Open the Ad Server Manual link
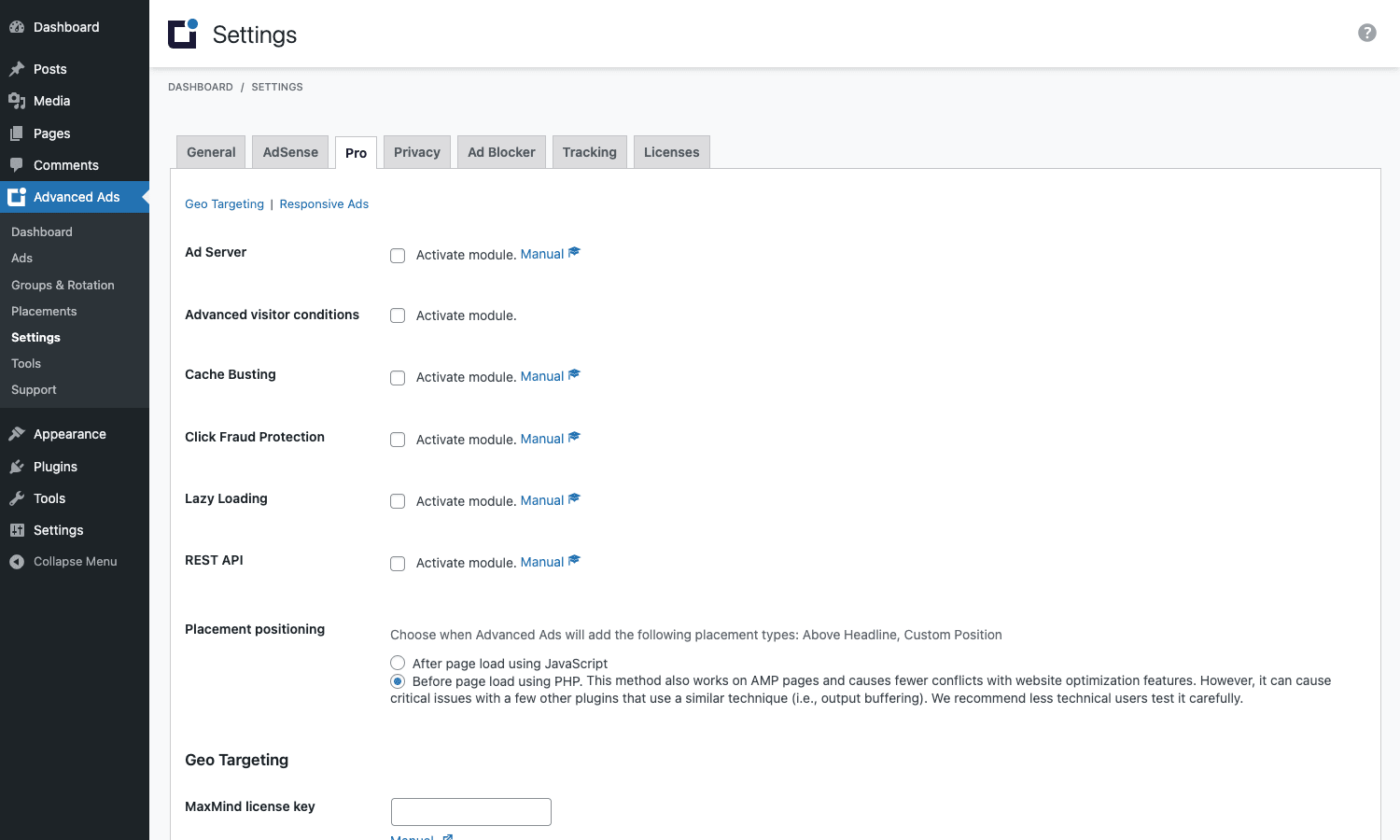The image size is (1400, 840). point(541,254)
